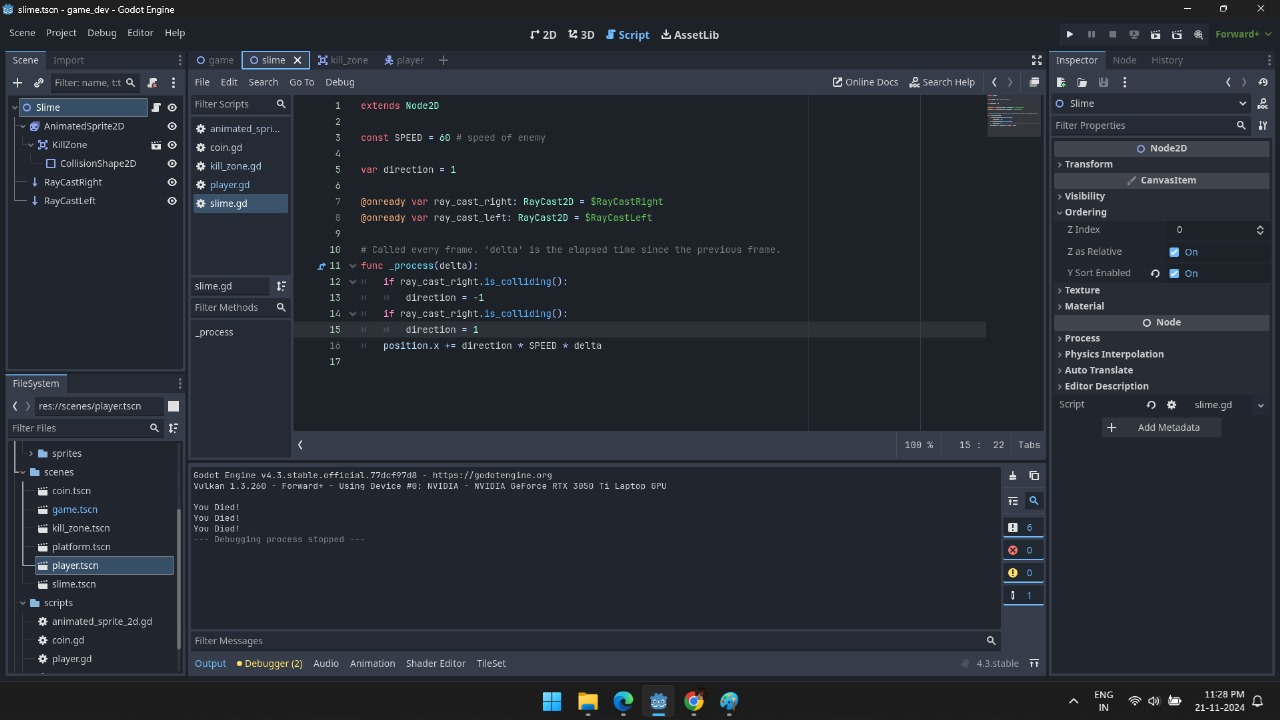Expand the Material section
Viewport: 1280px width, 720px height.
(x=1161, y=306)
